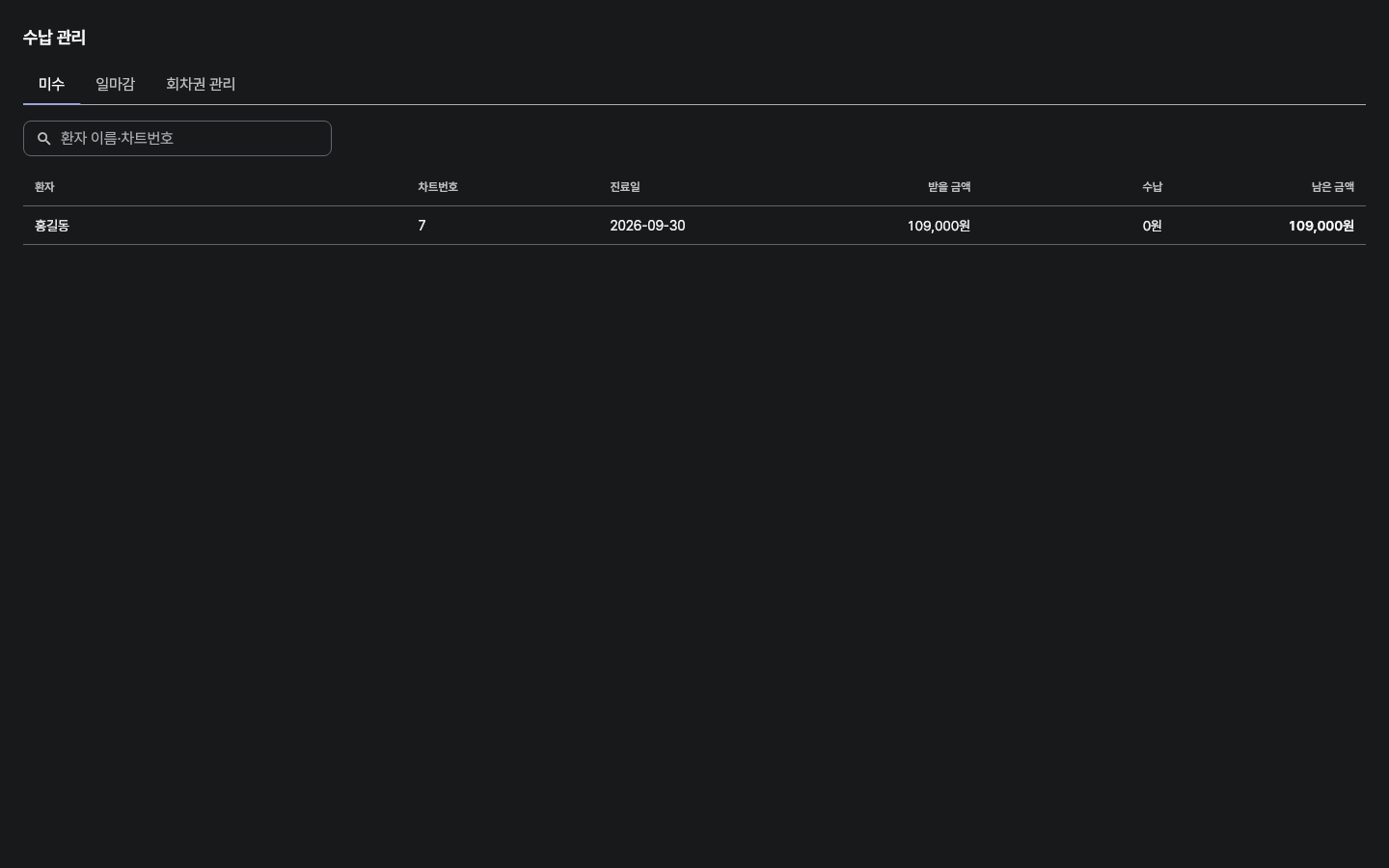The height and width of the screenshot is (868, 1389).
Task: Click the date 2026-09-30 cell
Action: (x=647, y=226)
